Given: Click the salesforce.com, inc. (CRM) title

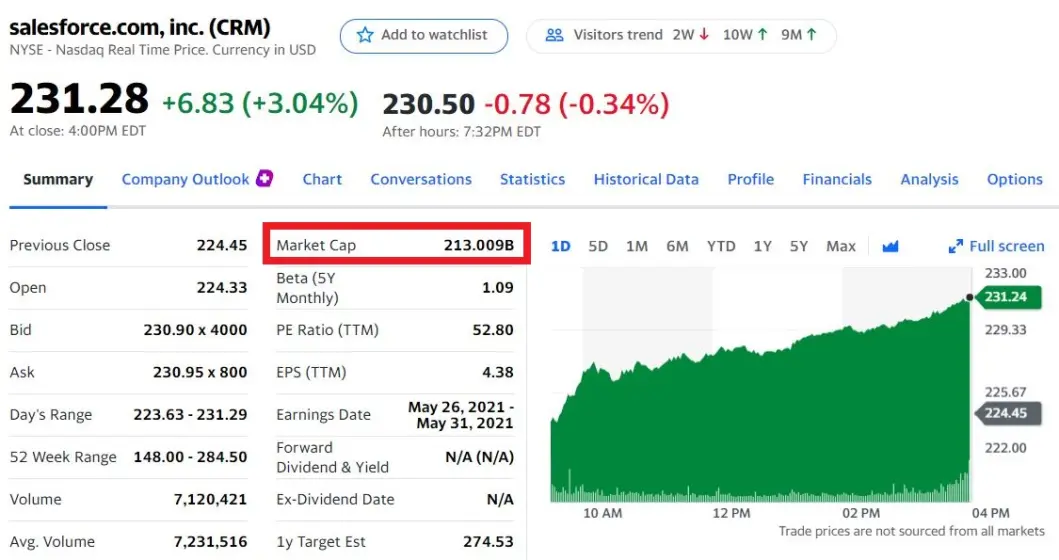Looking at the screenshot, I should [140, 27].
